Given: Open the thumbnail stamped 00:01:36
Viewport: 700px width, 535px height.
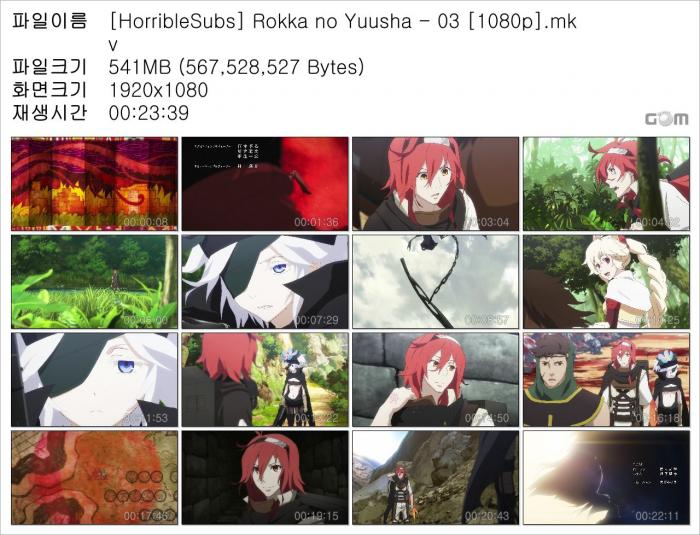Looking at the screenshot, I should (265, 184).
